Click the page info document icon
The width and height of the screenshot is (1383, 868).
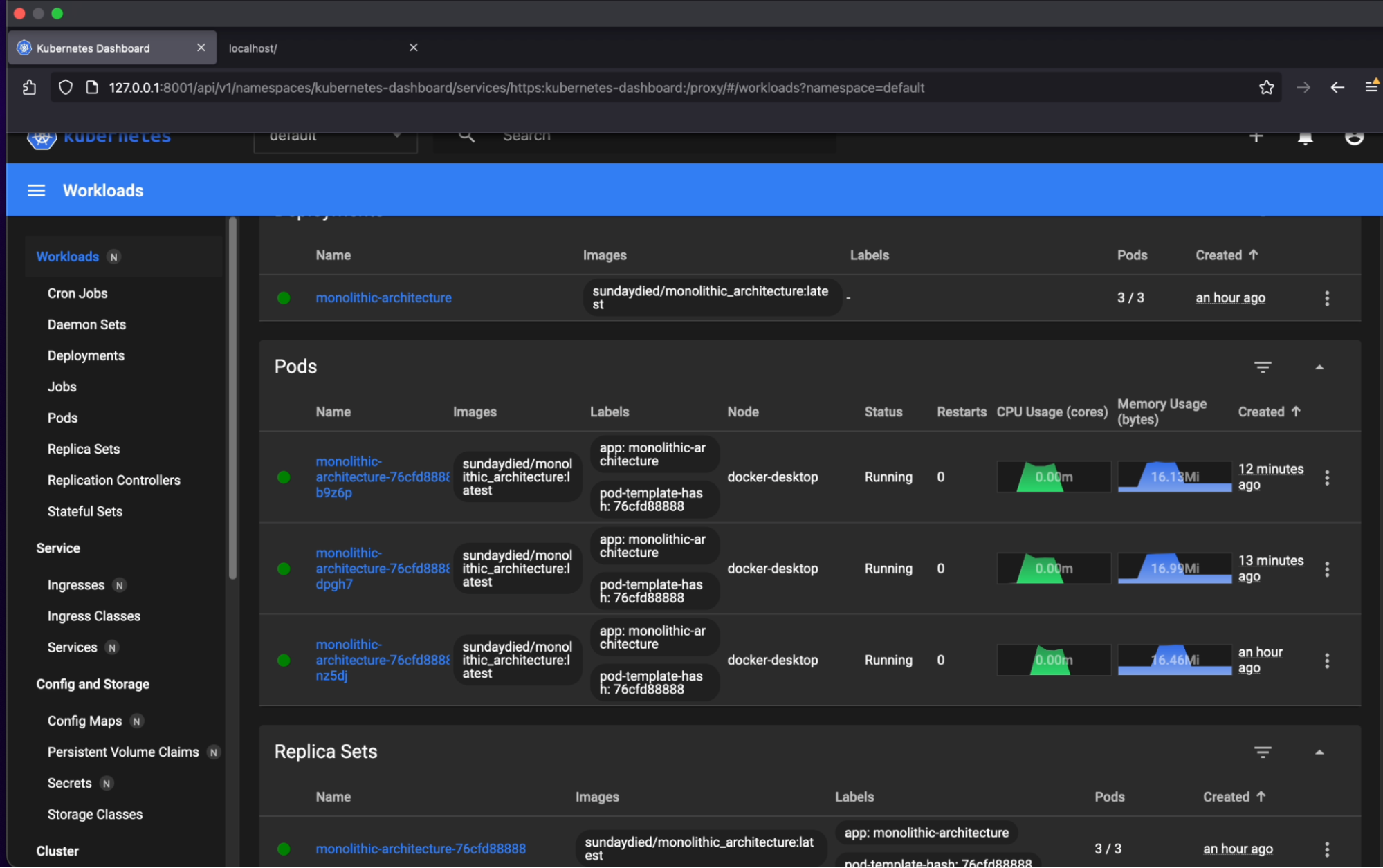tap(91, 87)
